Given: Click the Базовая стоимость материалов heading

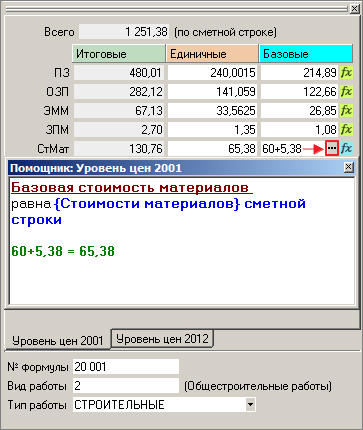Looking at the screenshot, I should click(132, 188).
